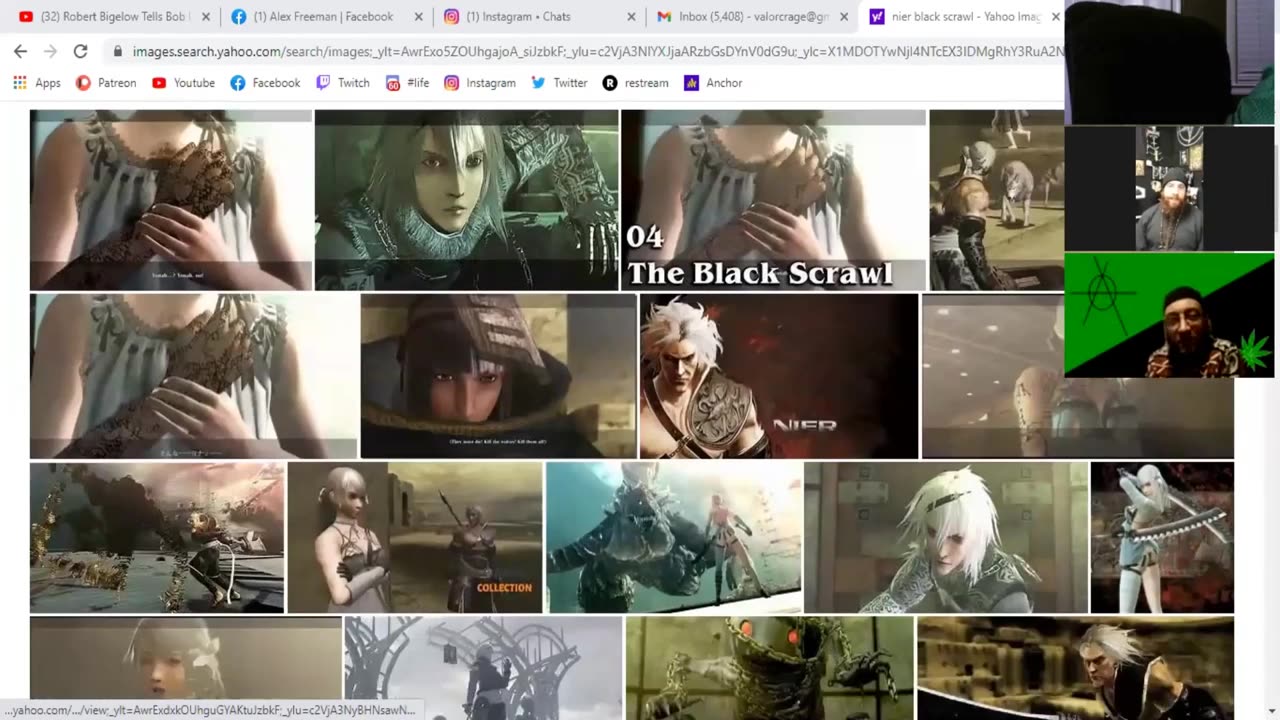1280x720 pixels.
Task: Open the Twitch bookmark
Action: tap(343, 83)
